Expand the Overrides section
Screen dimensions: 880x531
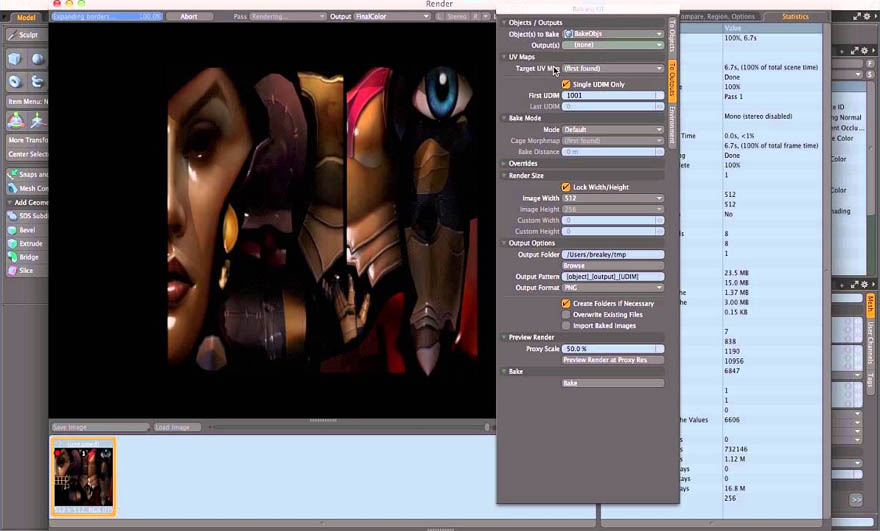point(504,163)
